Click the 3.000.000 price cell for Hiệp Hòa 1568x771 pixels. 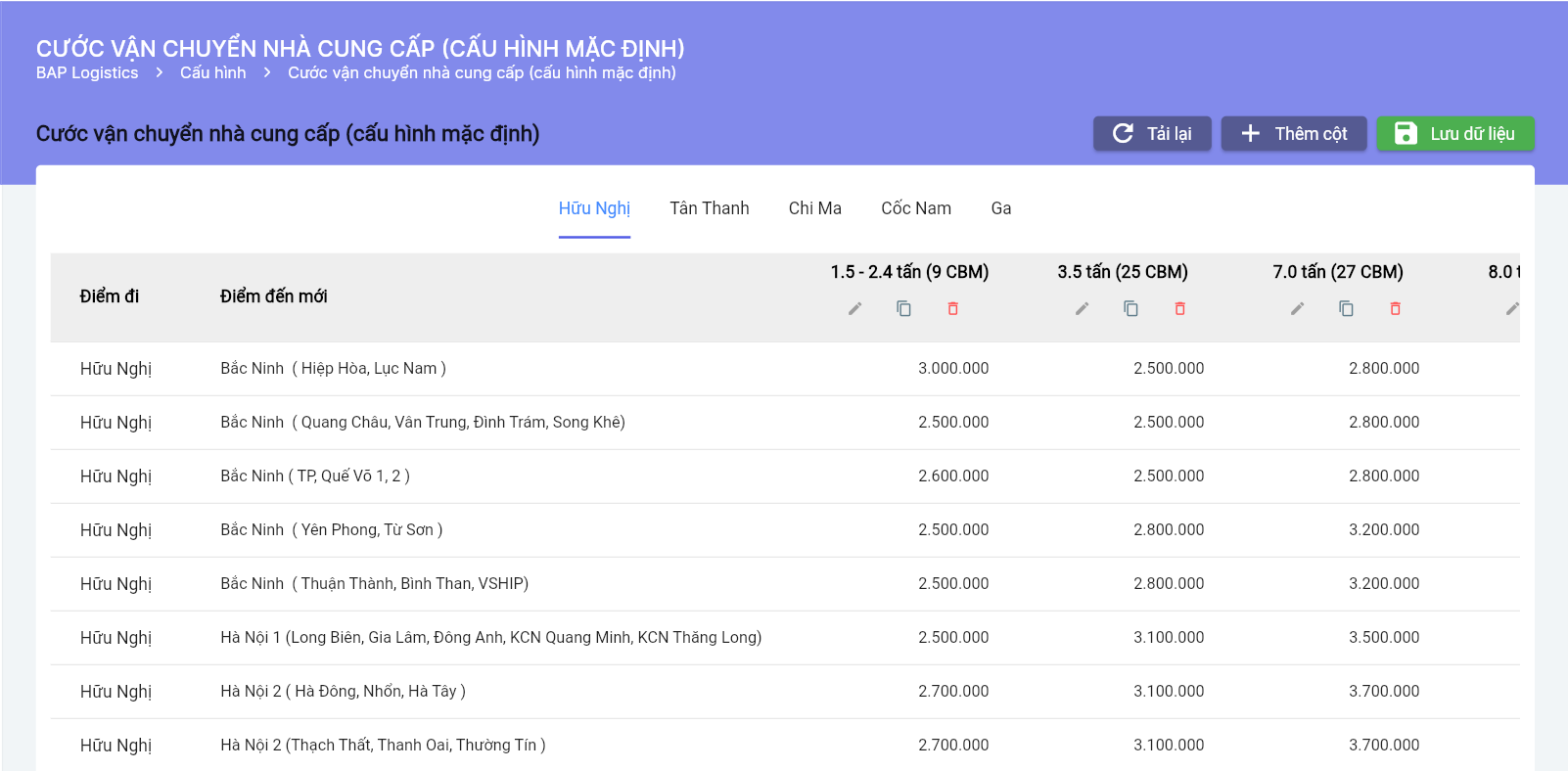click(952, 369)
